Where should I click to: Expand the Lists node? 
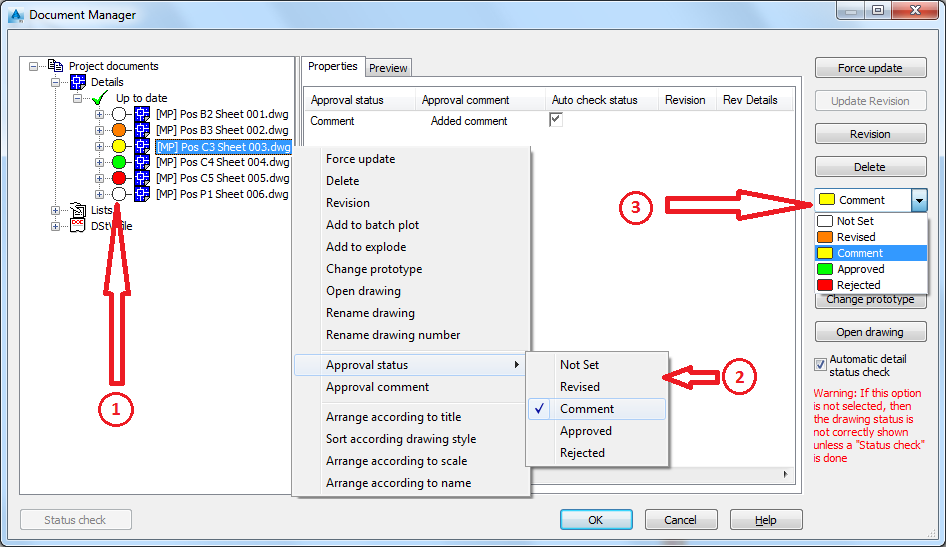56,210
